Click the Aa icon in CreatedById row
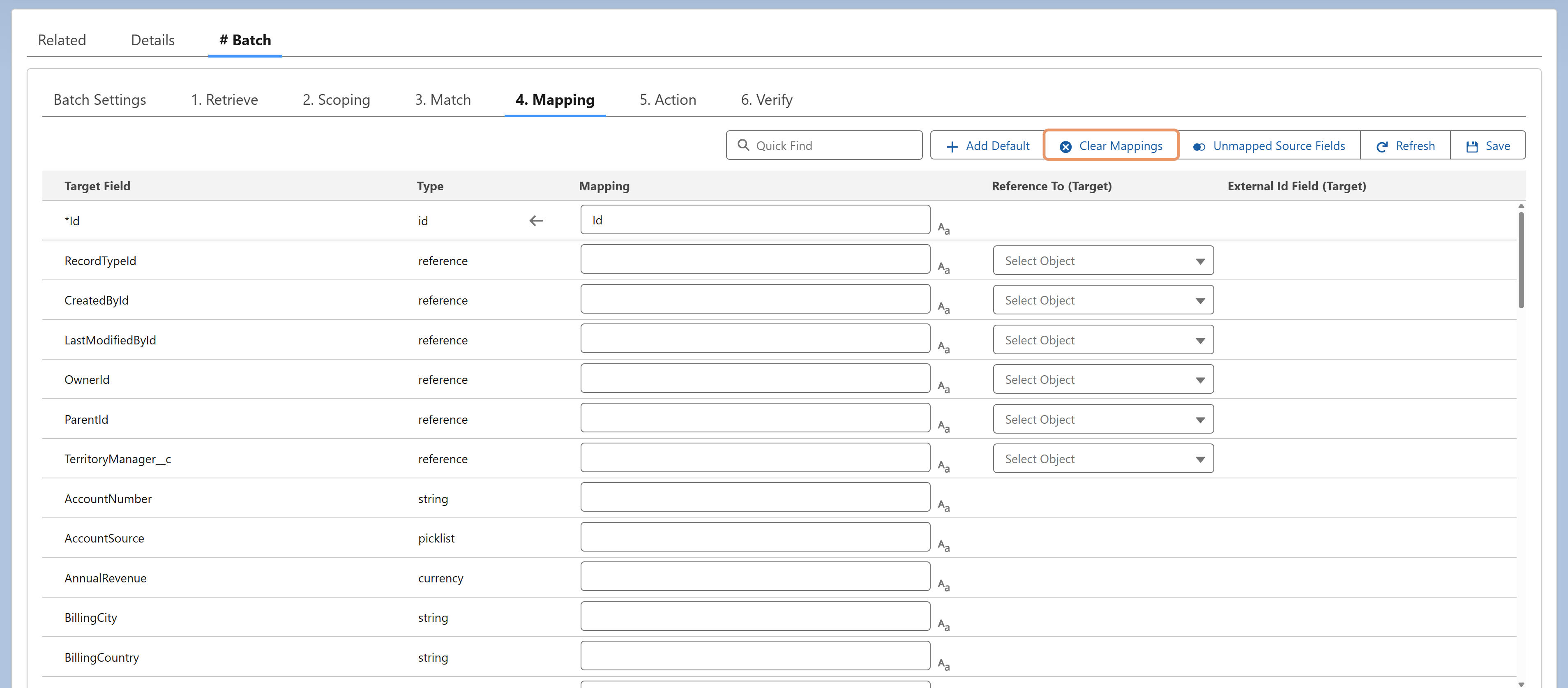Screen dimensions: 1568x688 pos(943,308)
